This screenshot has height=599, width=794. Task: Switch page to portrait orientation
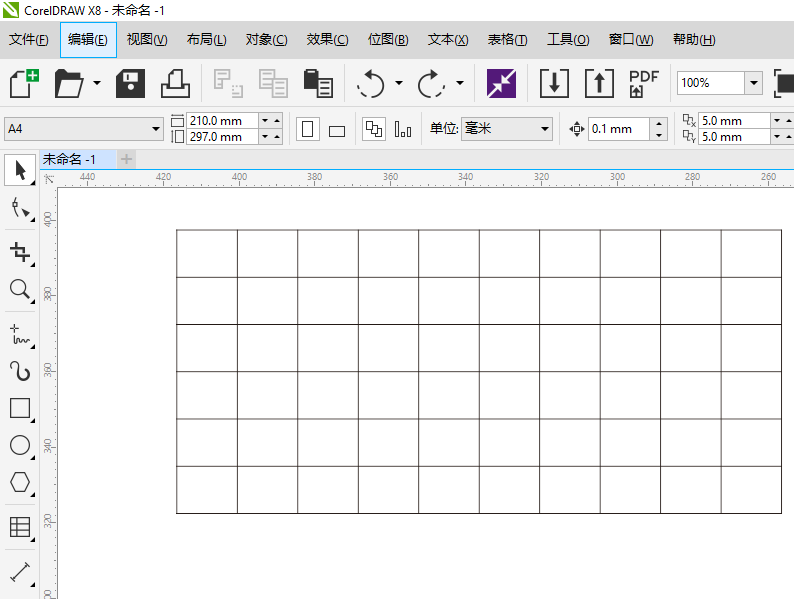pos(308,129)
